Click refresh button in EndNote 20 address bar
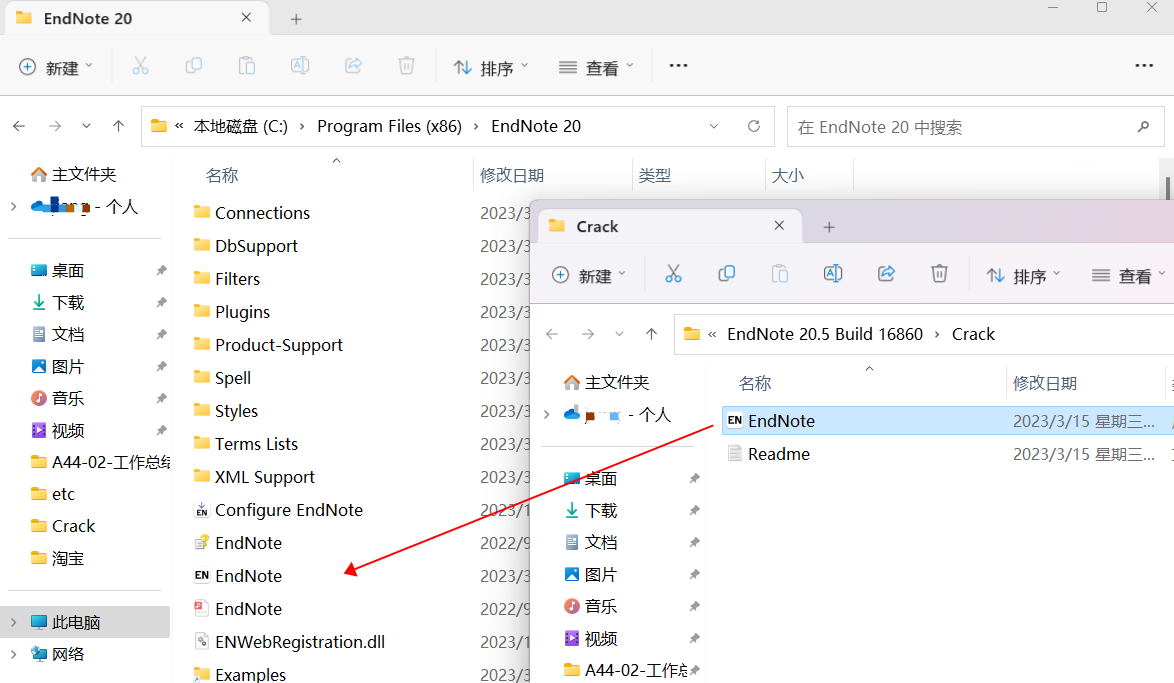Image resolution: width=1174 pixels, height=683 pixels. tap(754, 127)
